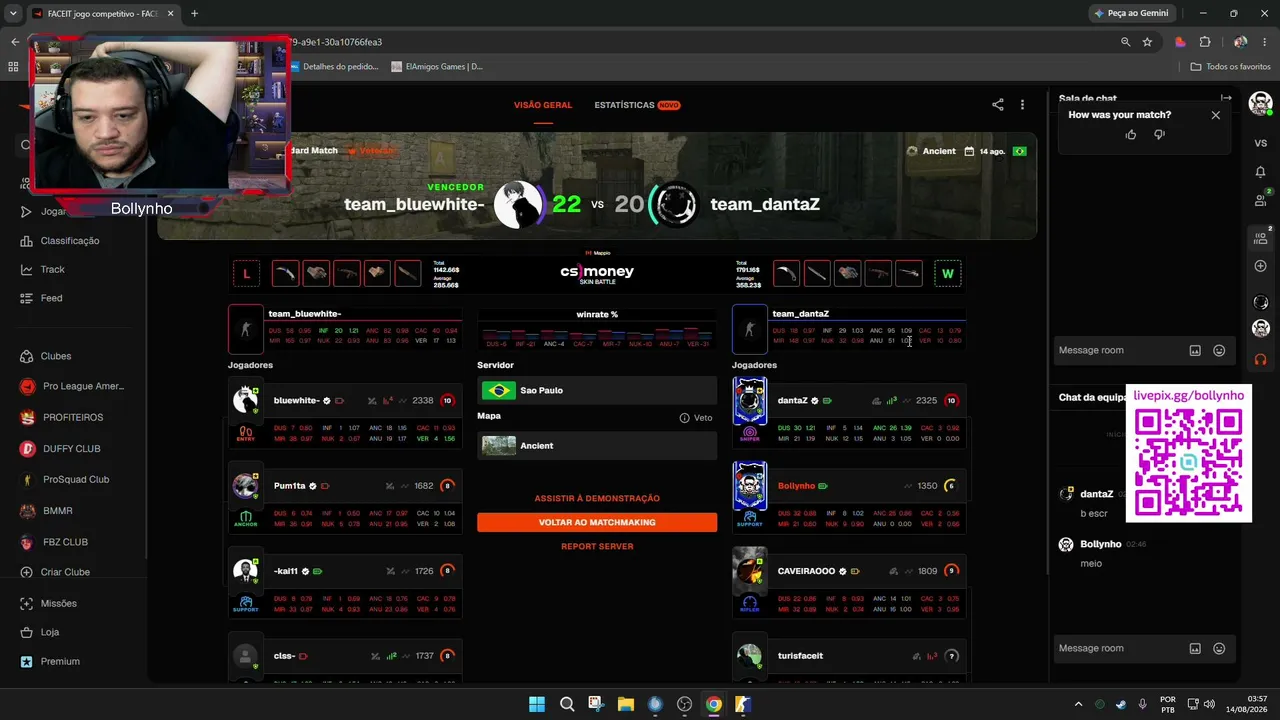This screenshot has width=1280, height=720.
Task: Click the REPORT SERVER link
Action: (x=597, y=546)
